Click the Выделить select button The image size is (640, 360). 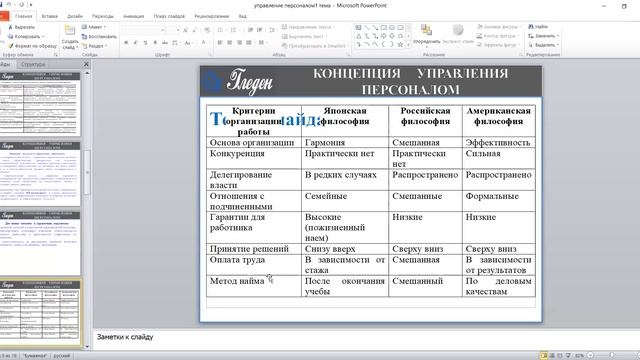[543, 45]
